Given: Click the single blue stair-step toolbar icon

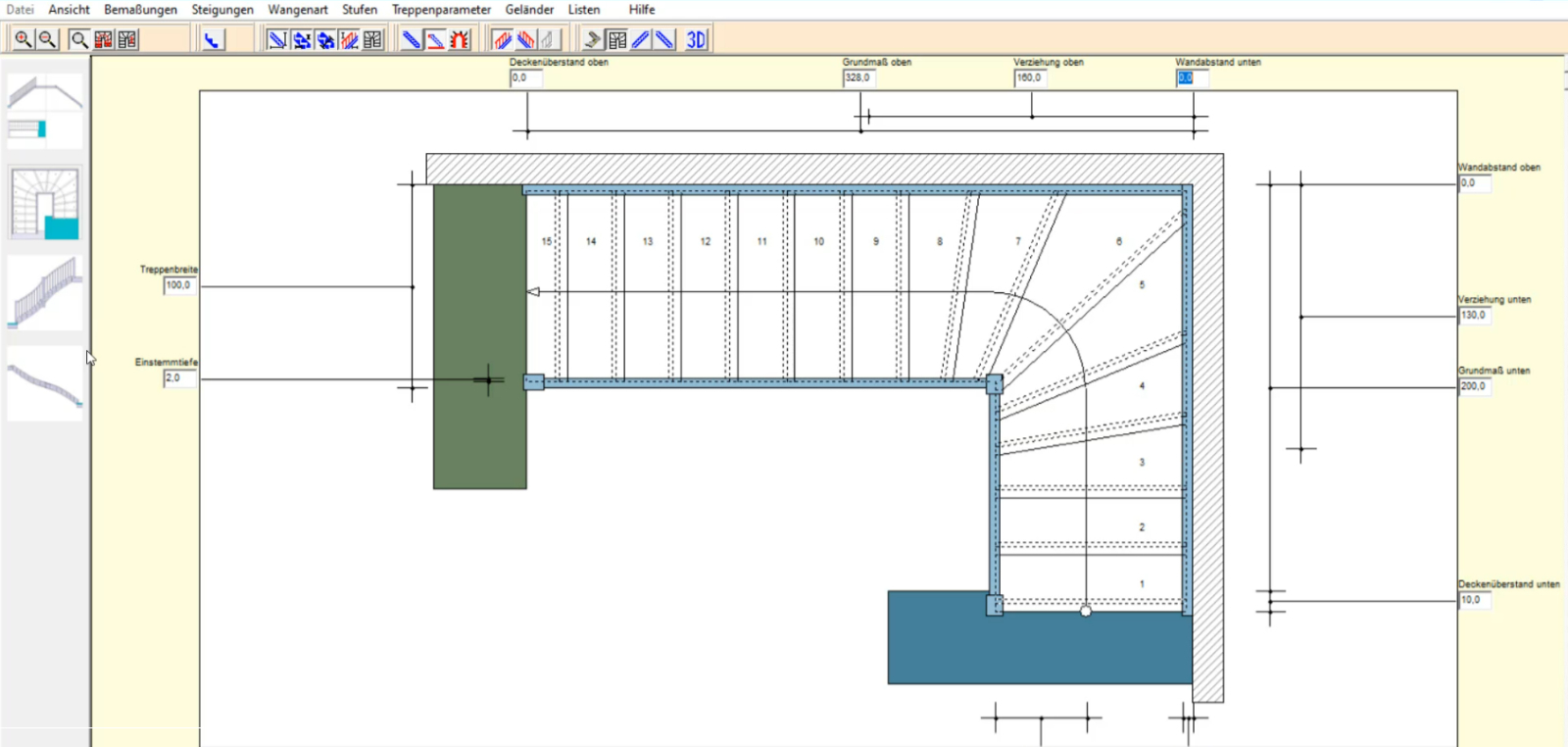Looking at the screenshot, I should tap(213, 39).
